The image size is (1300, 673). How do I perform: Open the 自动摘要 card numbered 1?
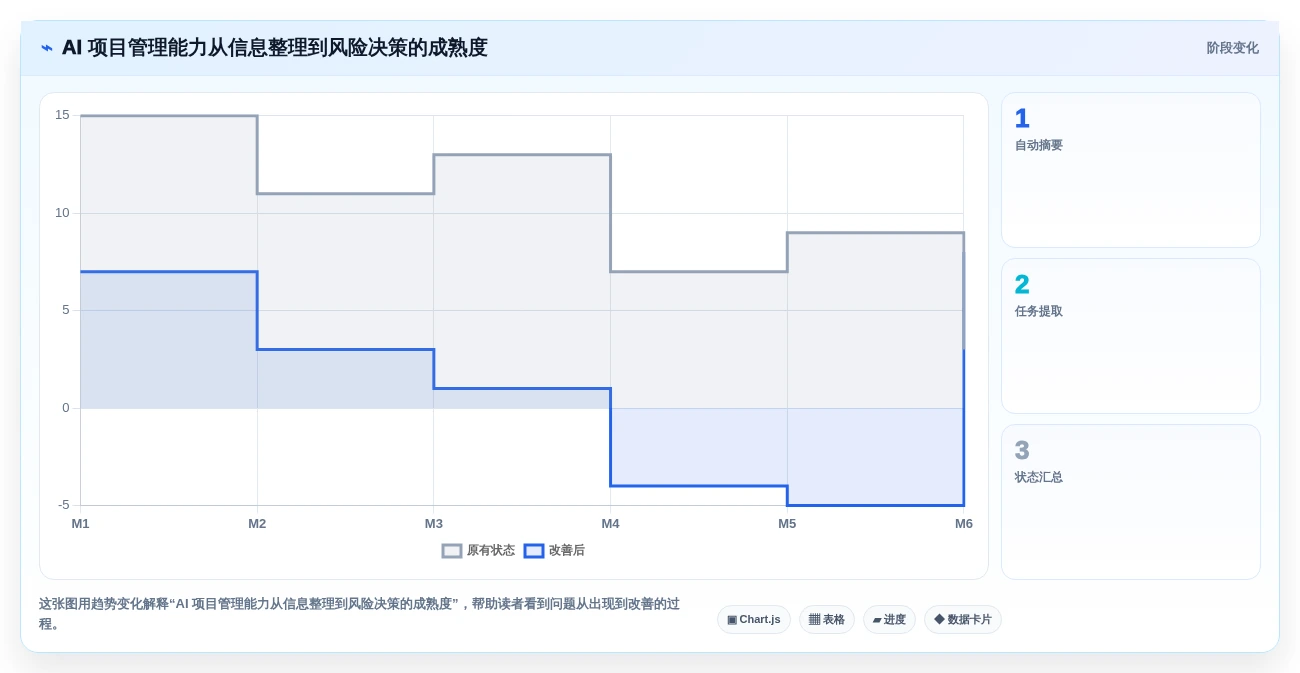click(x=1131, y=170)
